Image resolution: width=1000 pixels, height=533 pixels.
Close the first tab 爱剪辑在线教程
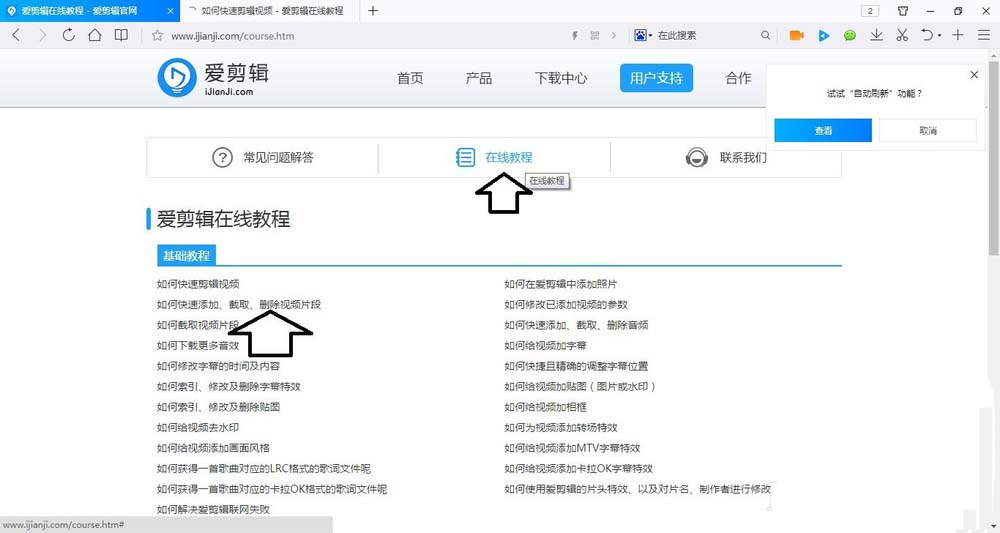click(170, 11)
